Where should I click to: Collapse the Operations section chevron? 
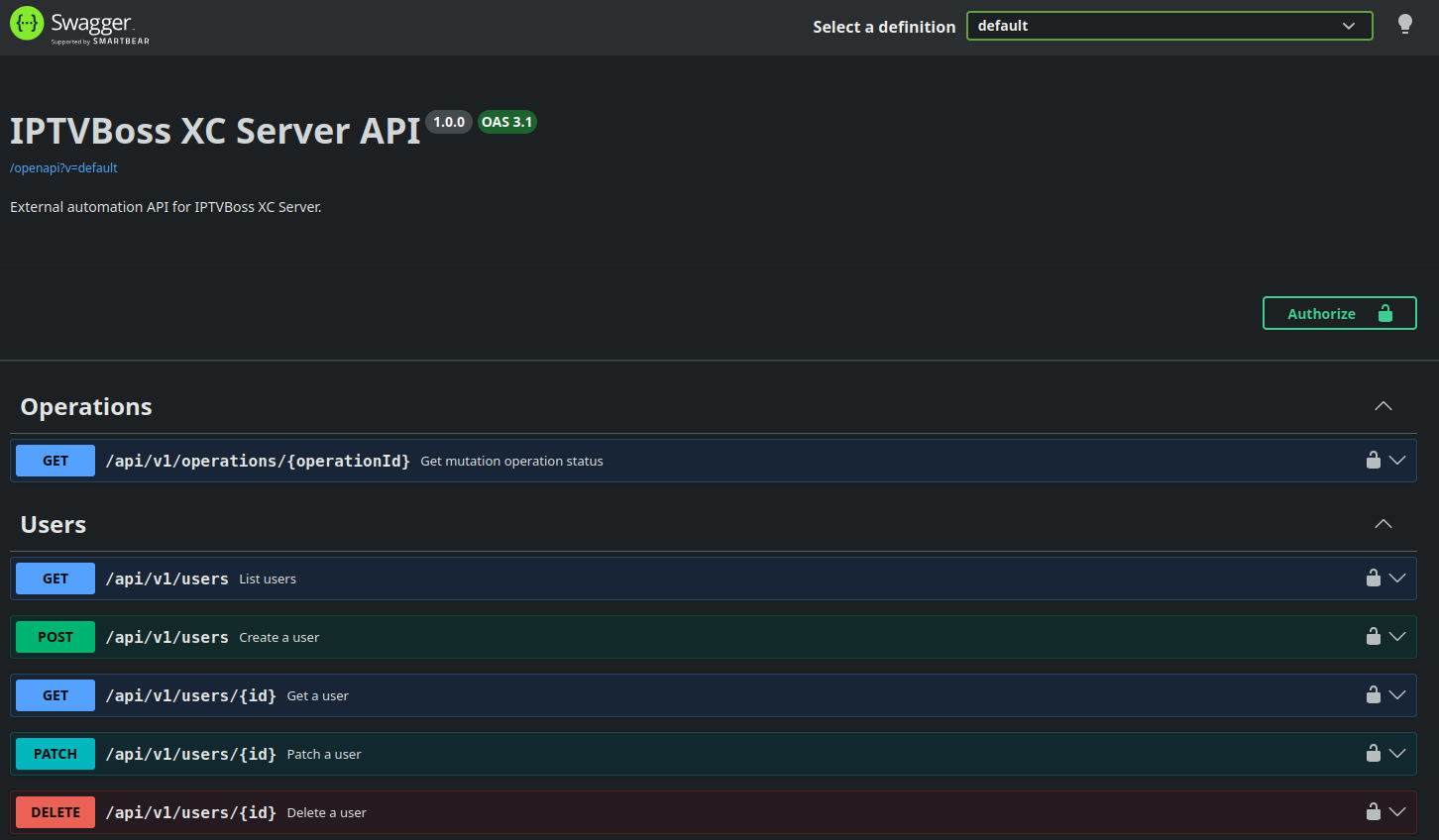1384,406
